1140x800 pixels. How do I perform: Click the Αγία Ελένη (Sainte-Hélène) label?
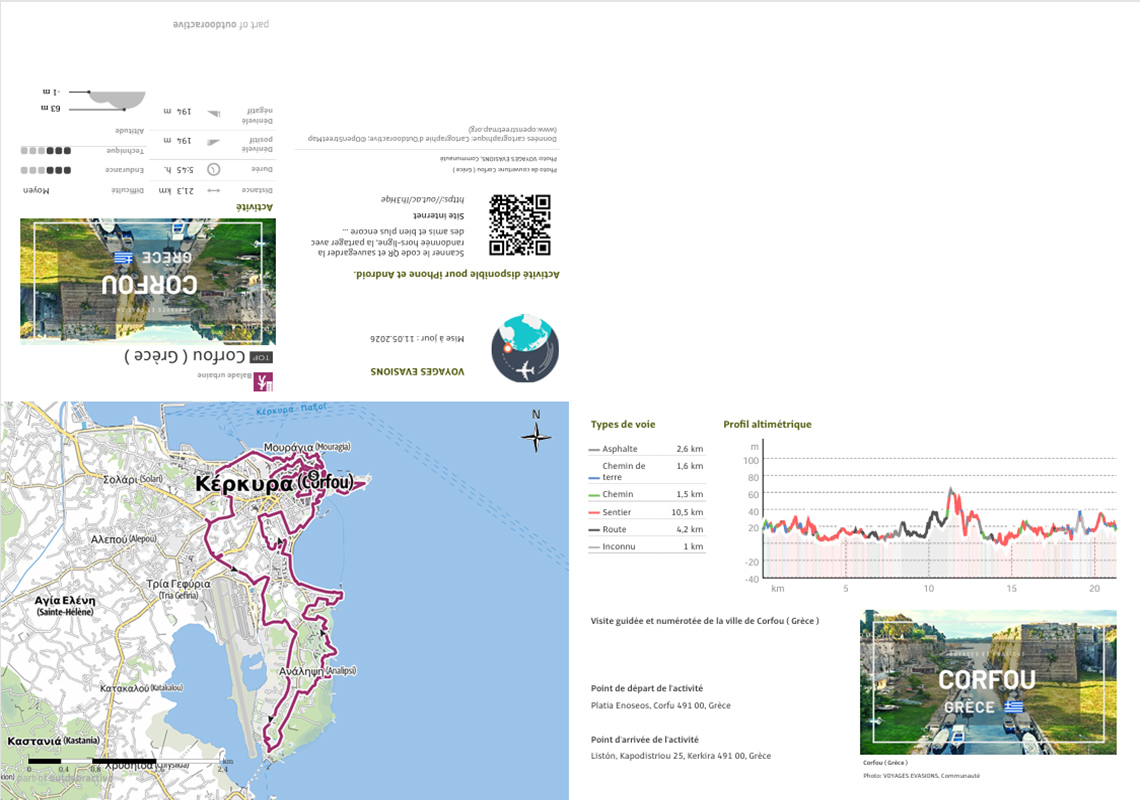pyautogui.click(x=65, y=606)
